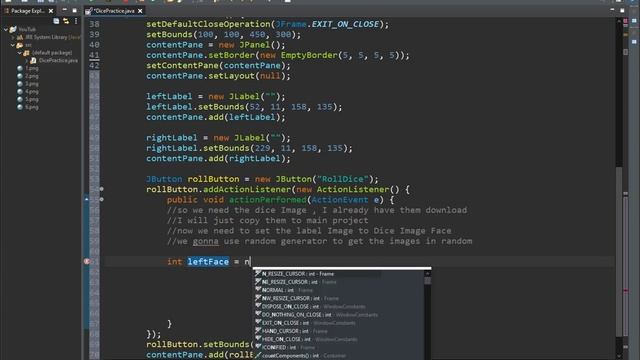Image resolution: width=640 pixels, height=360 pixels.
Task: Collapse the src folder node
Action: [x=13, y=45]
